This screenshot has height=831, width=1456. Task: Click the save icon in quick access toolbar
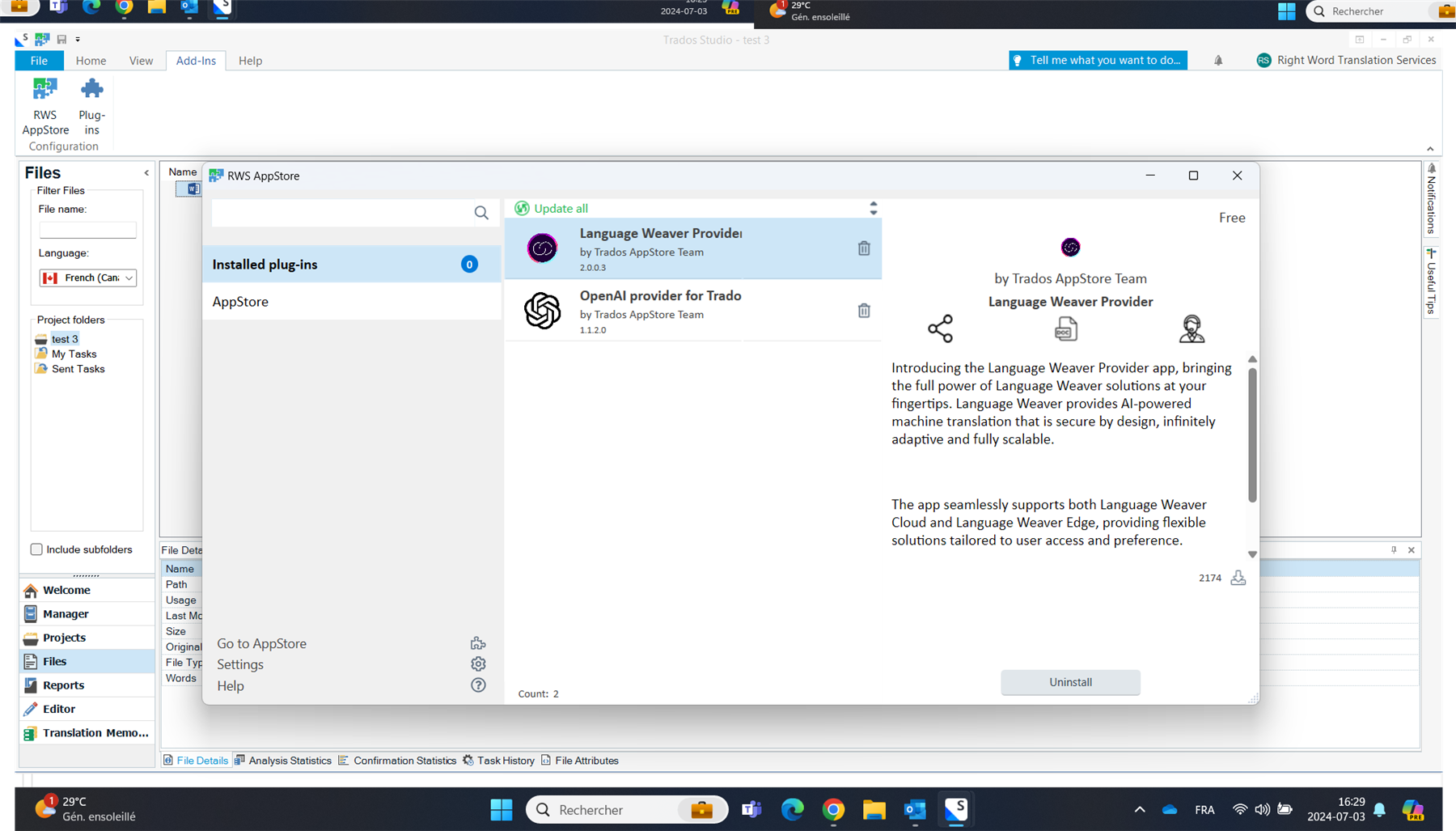click(61, 39)
